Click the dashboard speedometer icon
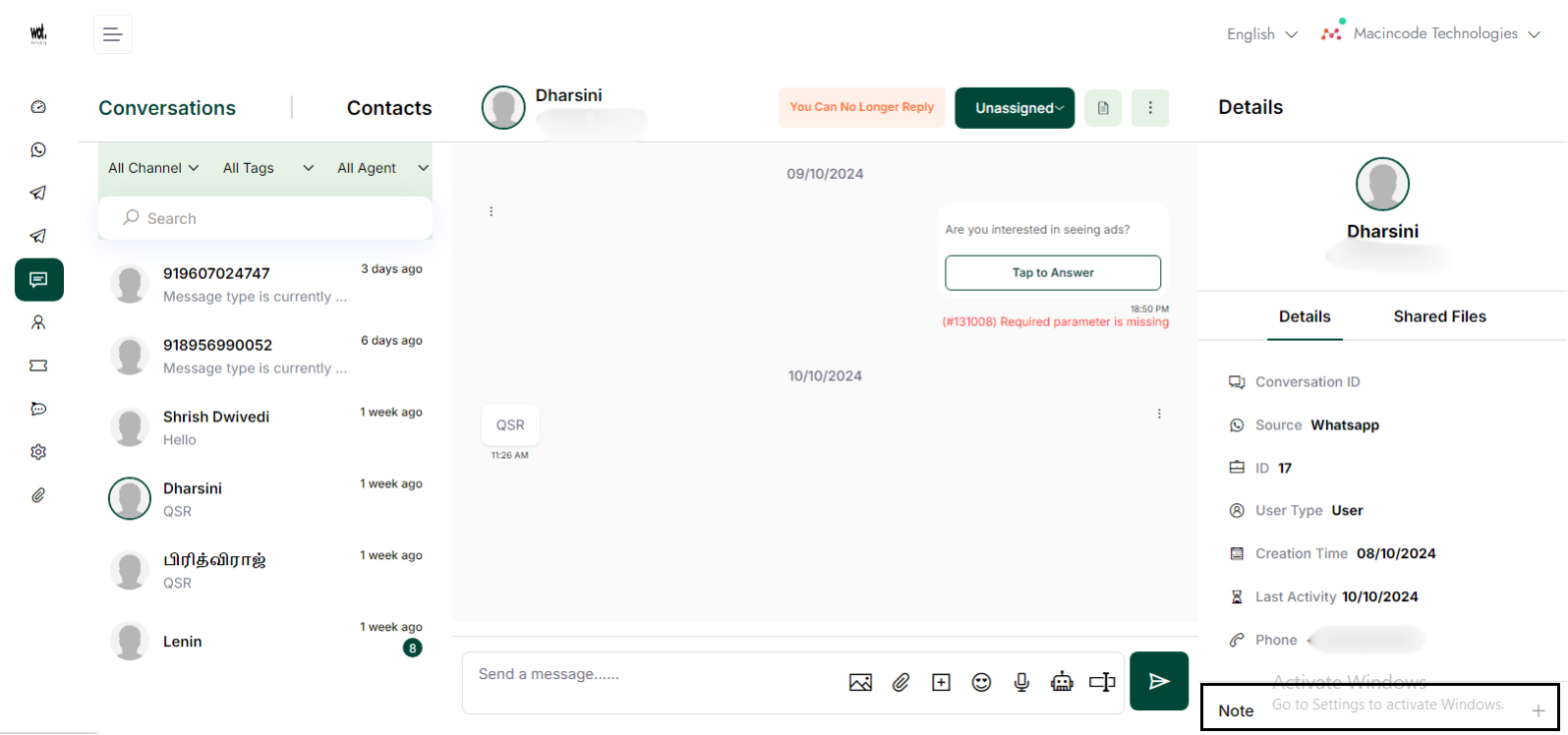1568x735 pixels. pyautogui.click(x=38, y=107)
